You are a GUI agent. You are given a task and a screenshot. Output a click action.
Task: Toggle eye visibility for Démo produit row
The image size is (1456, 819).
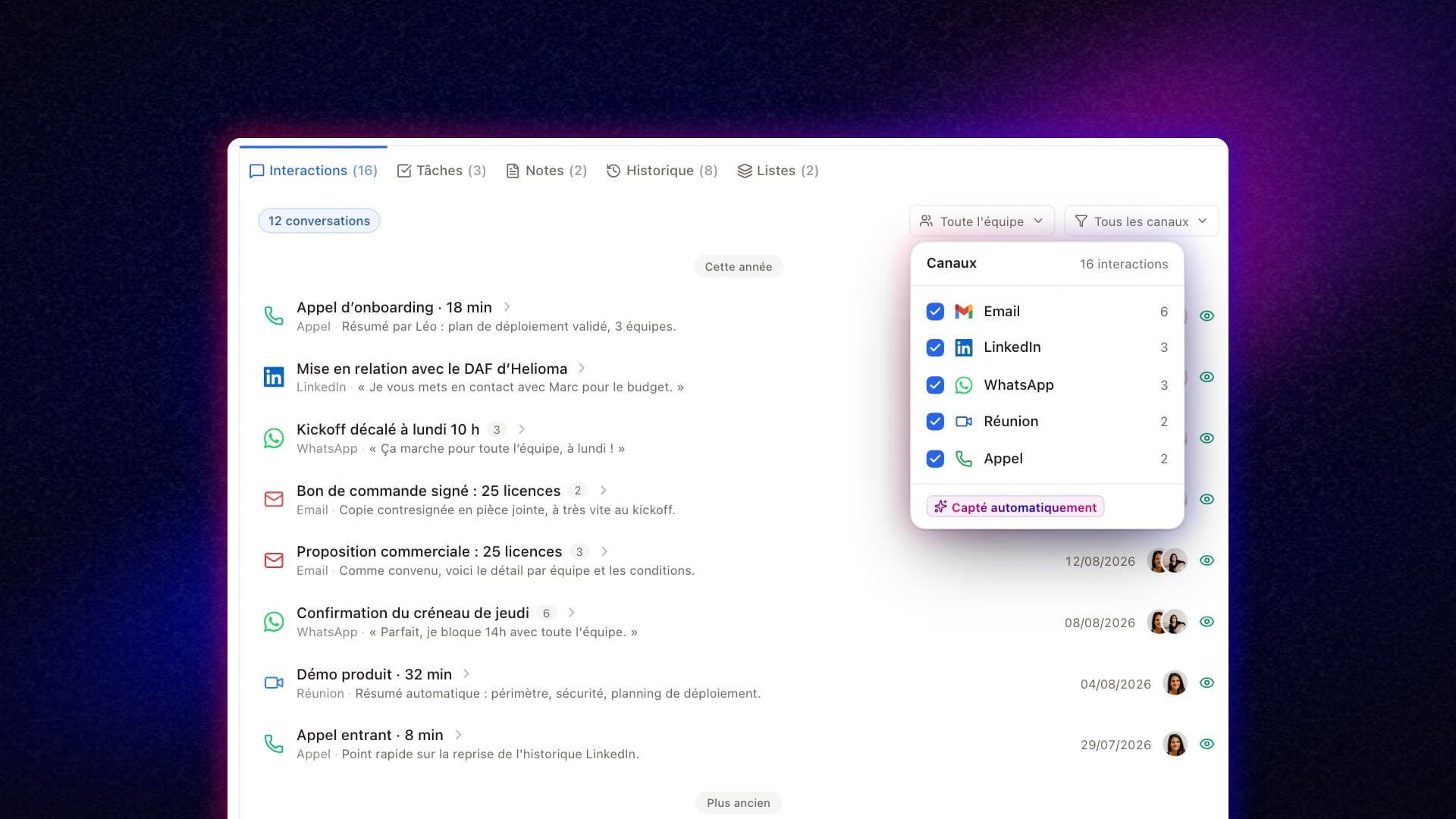pyautogui.click(x=1207, y=683)
